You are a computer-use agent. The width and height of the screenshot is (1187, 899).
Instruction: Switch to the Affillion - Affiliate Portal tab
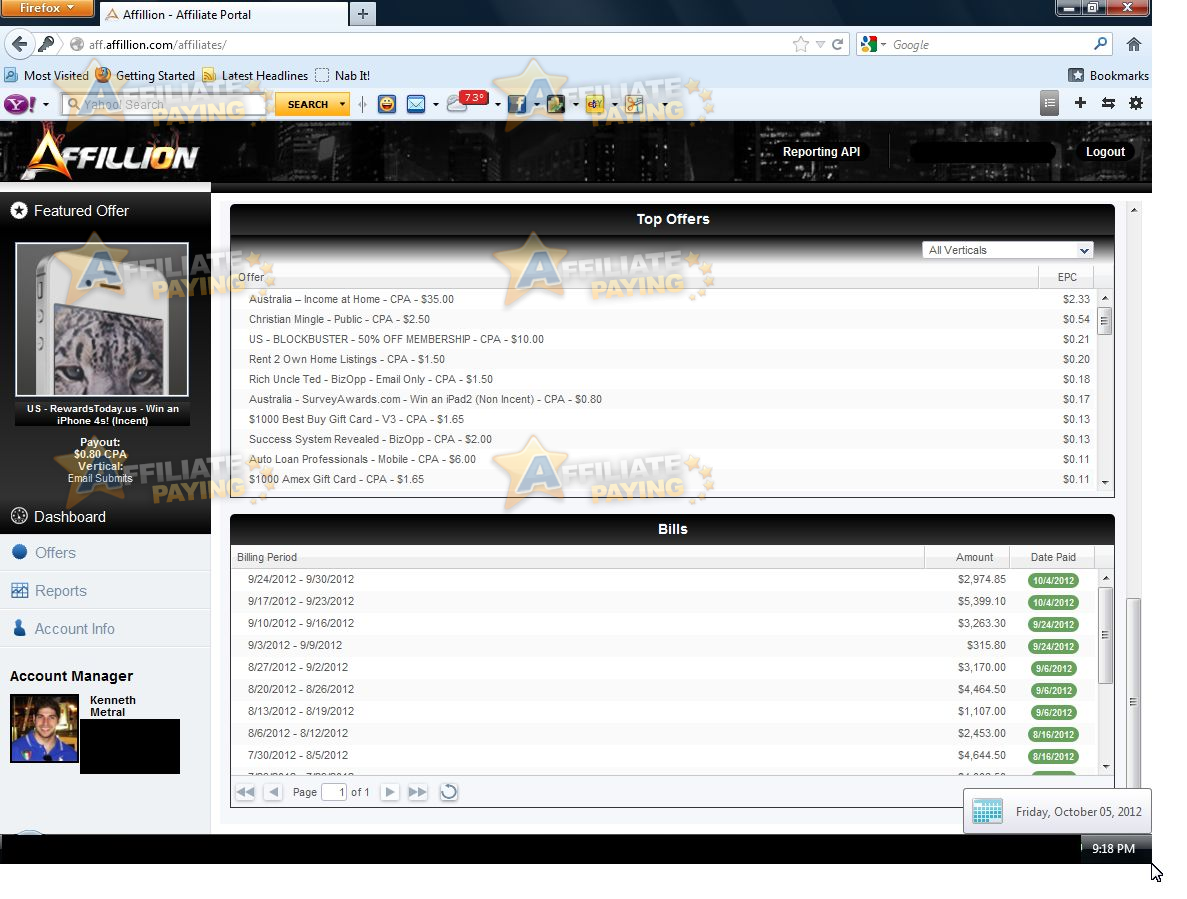(x=223, y=14)
